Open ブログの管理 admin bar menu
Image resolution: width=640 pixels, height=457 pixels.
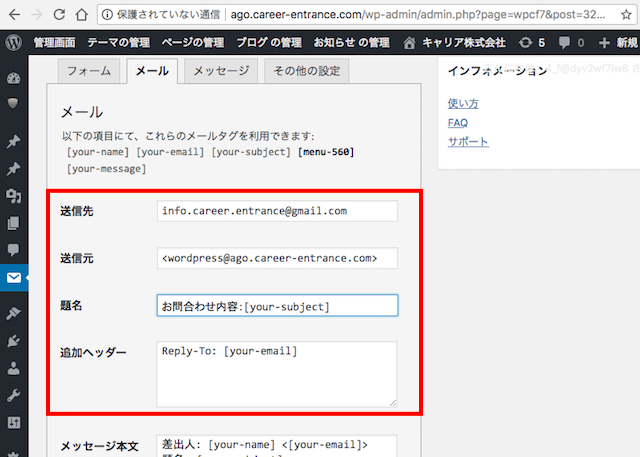click(x=269, y=42)
